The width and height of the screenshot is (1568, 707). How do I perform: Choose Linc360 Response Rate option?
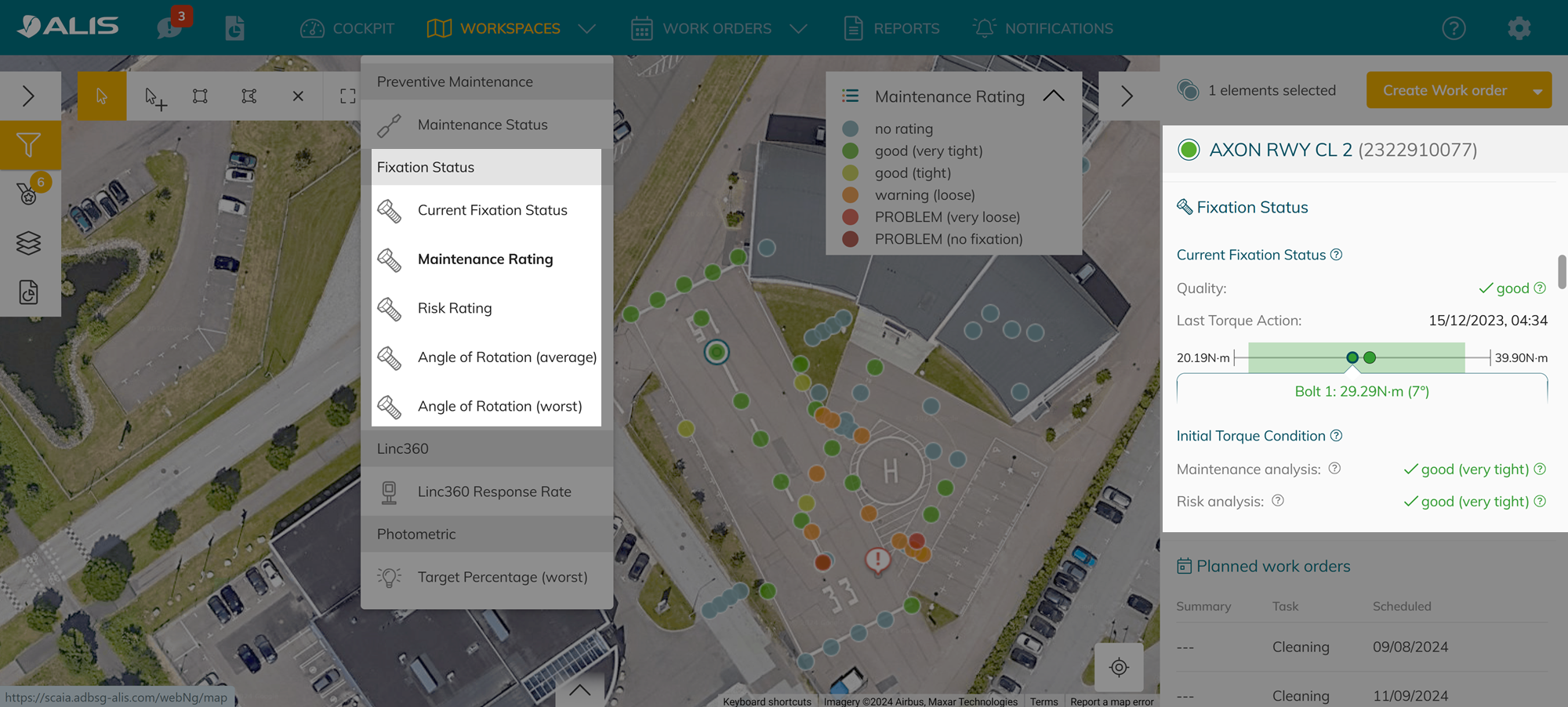494,491
